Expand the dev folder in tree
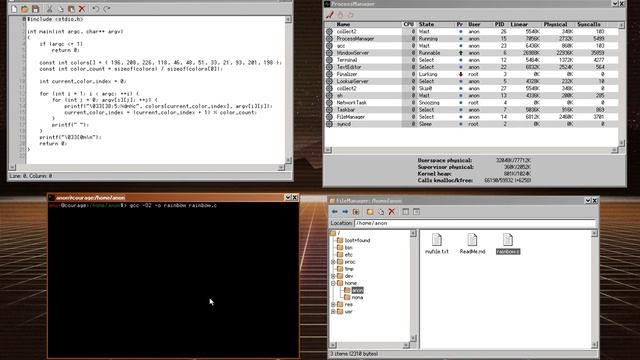 333,276
